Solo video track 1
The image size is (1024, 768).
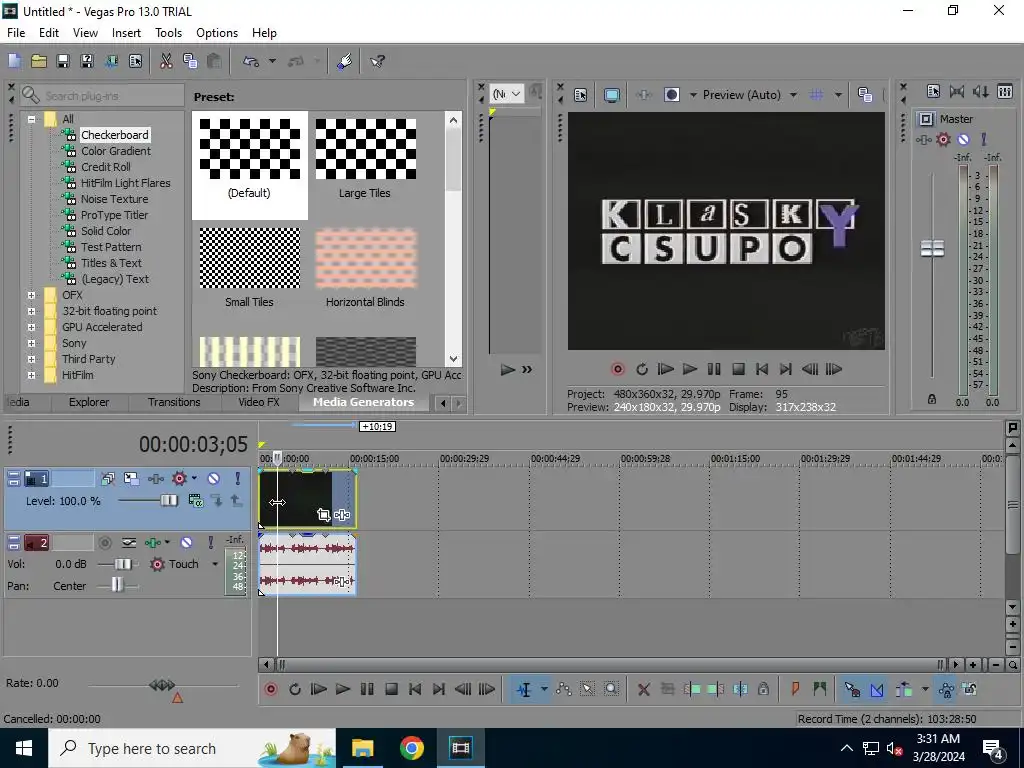(238, 479)
